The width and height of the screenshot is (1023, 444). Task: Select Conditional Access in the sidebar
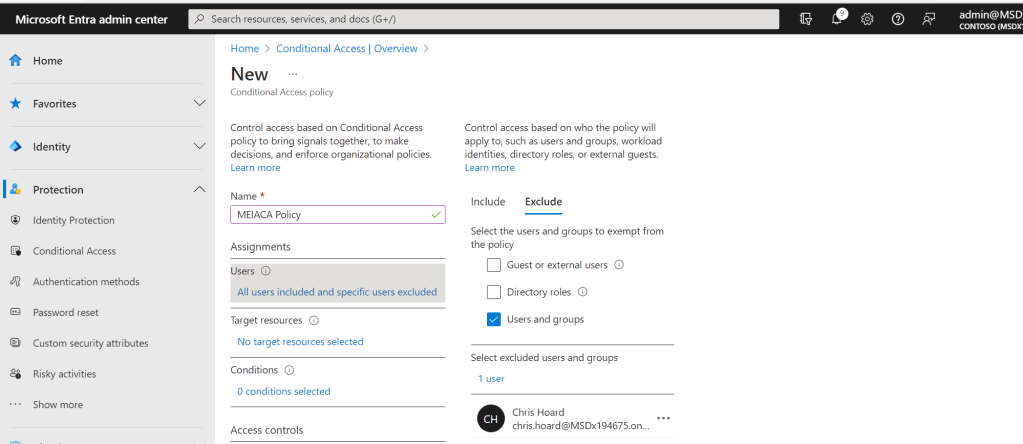click(74, 251)
